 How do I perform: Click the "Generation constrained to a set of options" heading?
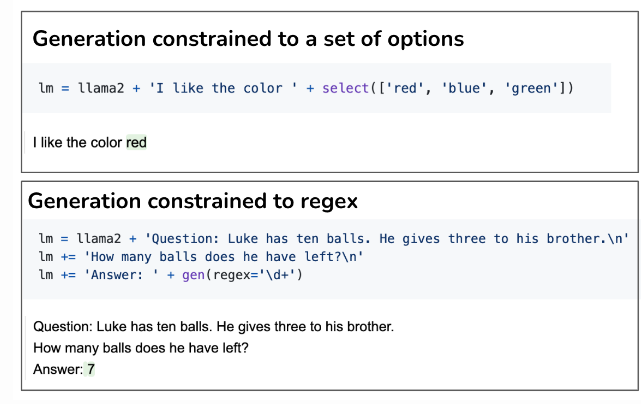click(x=248, y=40)
